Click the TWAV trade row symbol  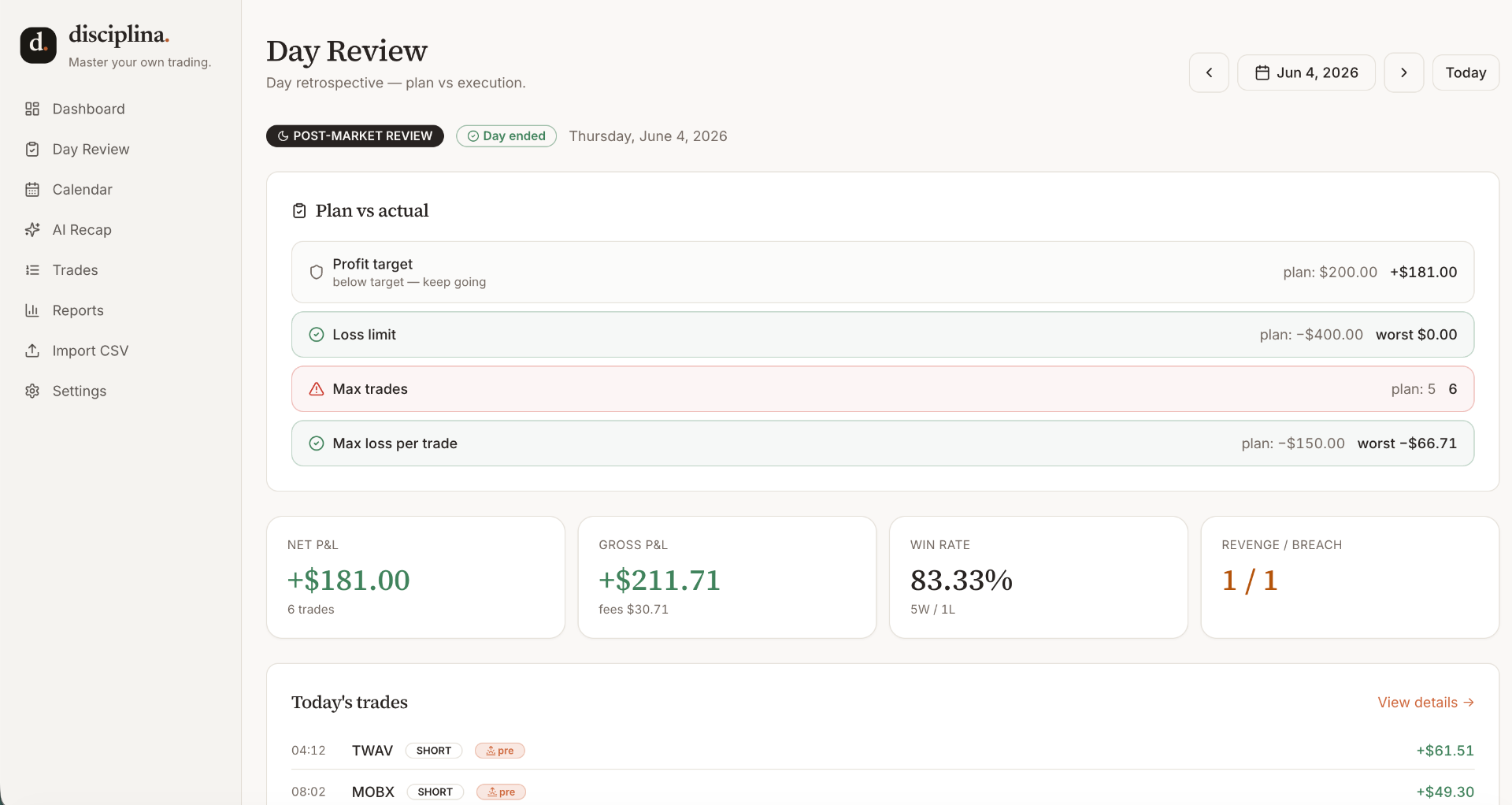coord(372,751)
